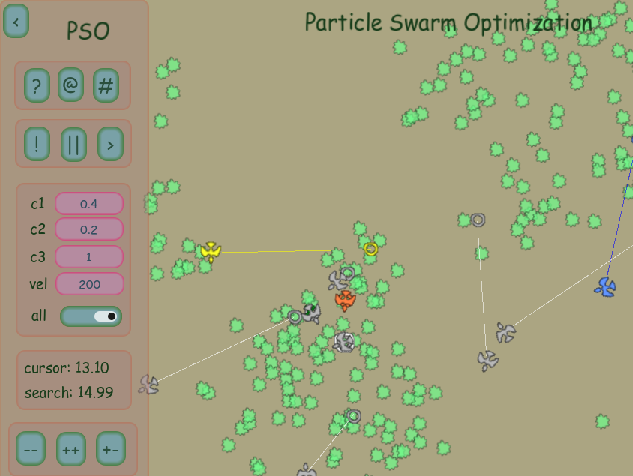
Task: Click the yellow ring target marker
Action: coord(371,249)
